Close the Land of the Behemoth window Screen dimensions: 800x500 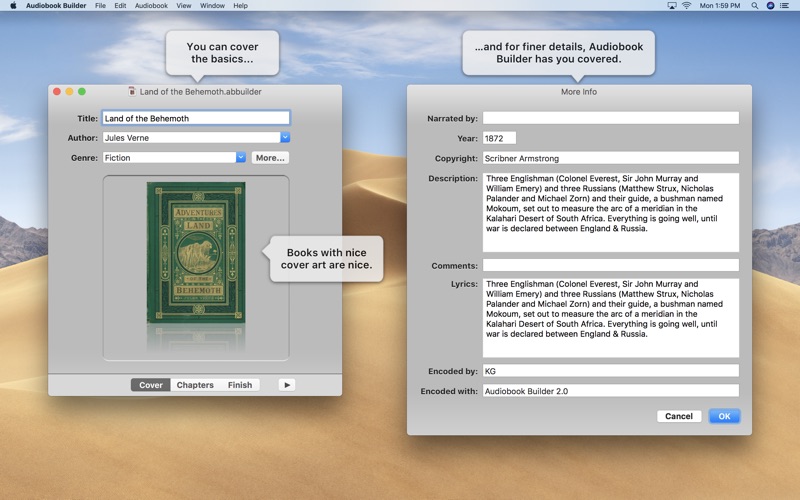click(57, 91)
